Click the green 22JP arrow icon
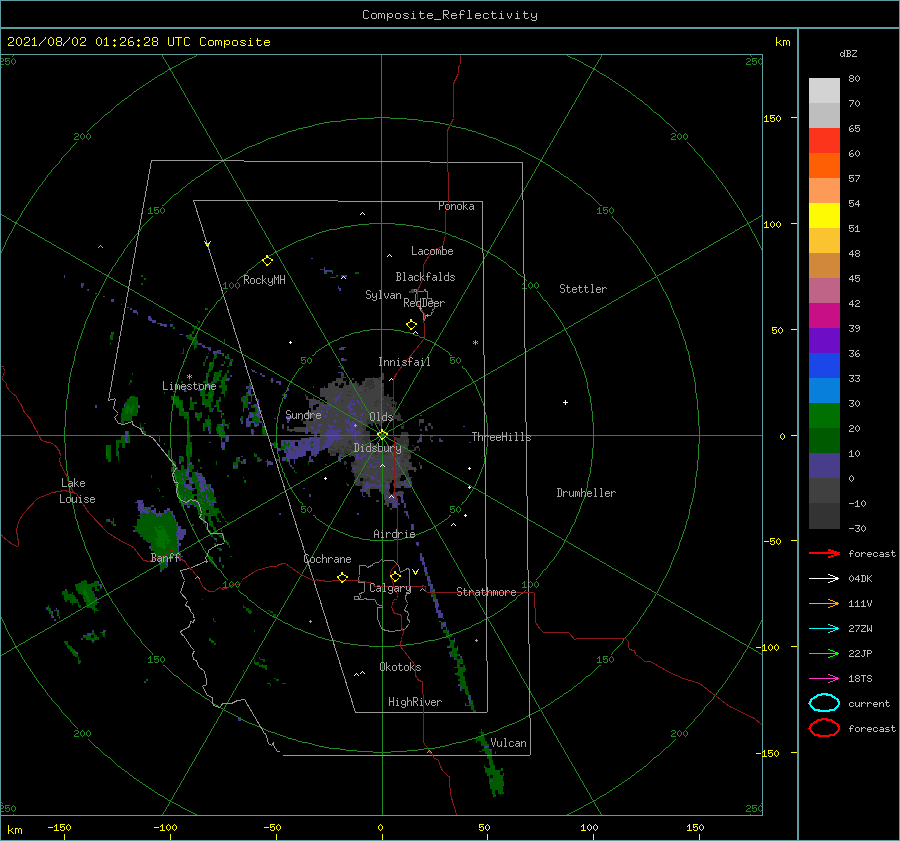This screenshot has height=841, width=900. pyautogui.click(x=824, y=653)
